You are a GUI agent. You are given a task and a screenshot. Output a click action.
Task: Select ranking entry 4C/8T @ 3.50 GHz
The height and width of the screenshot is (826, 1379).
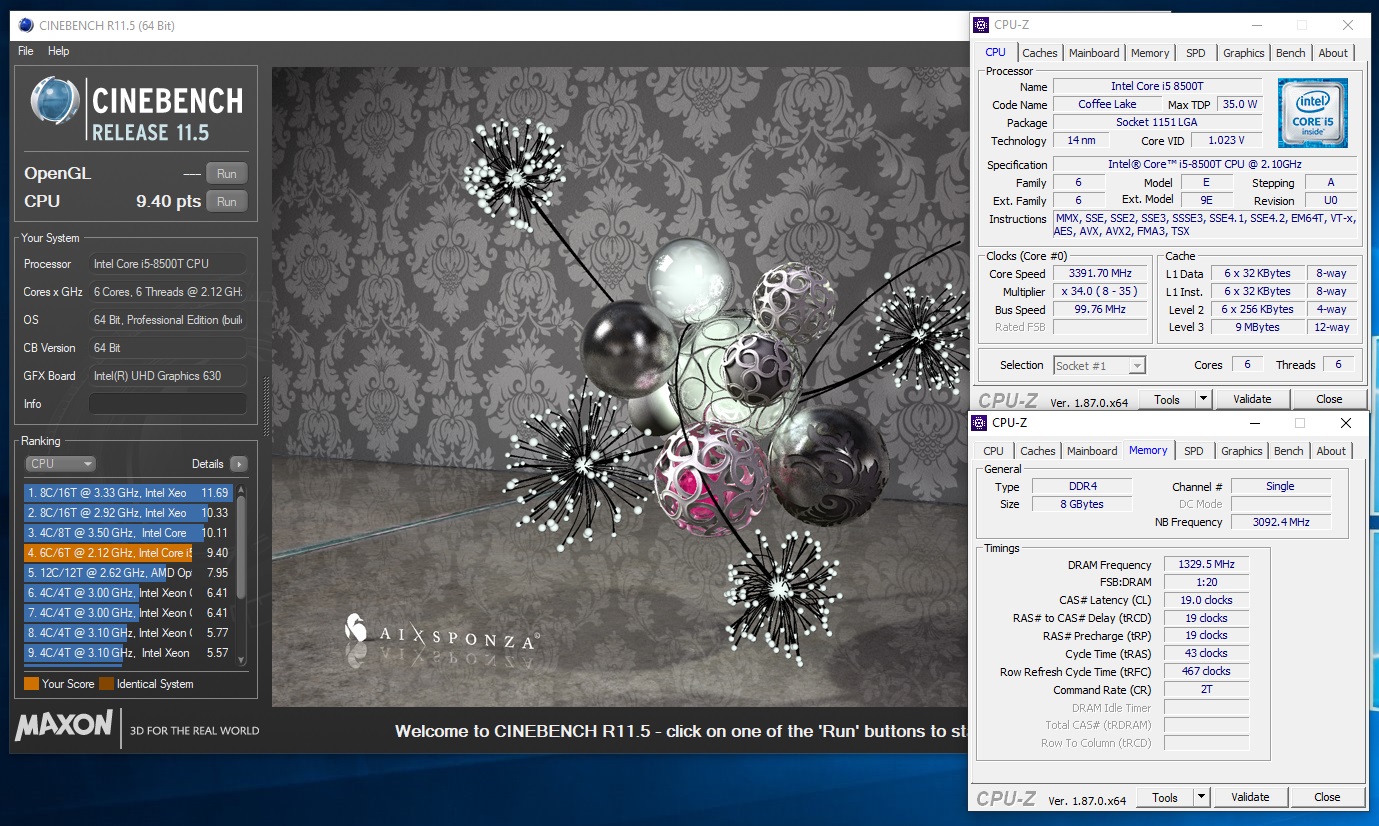(x=129, y=533)
